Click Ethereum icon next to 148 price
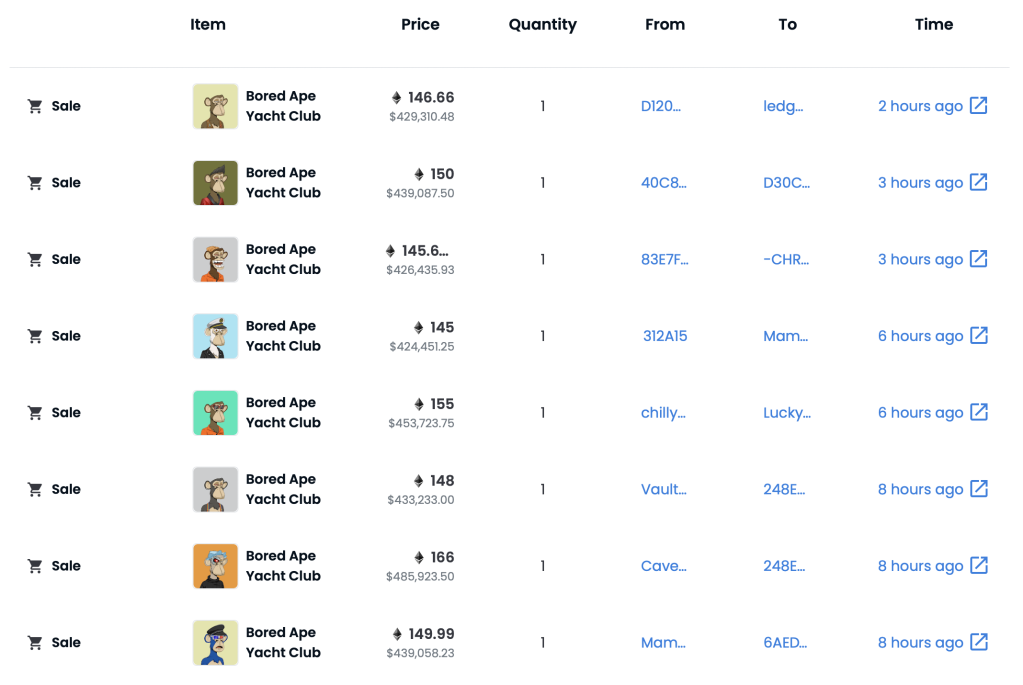 coord(419,481)
